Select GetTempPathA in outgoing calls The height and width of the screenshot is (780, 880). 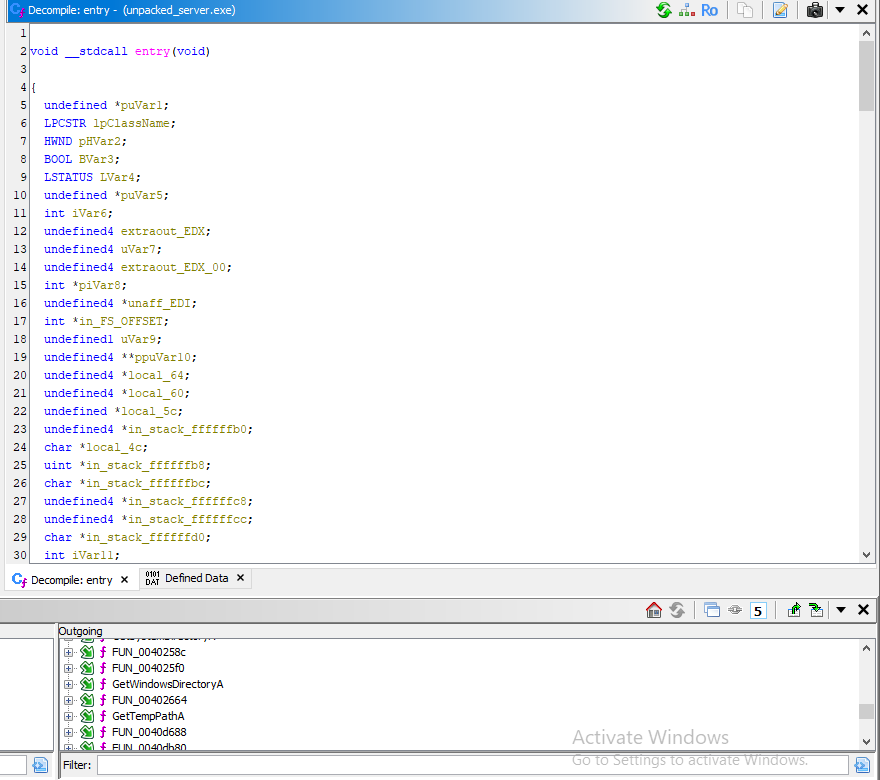coord(148,716)
